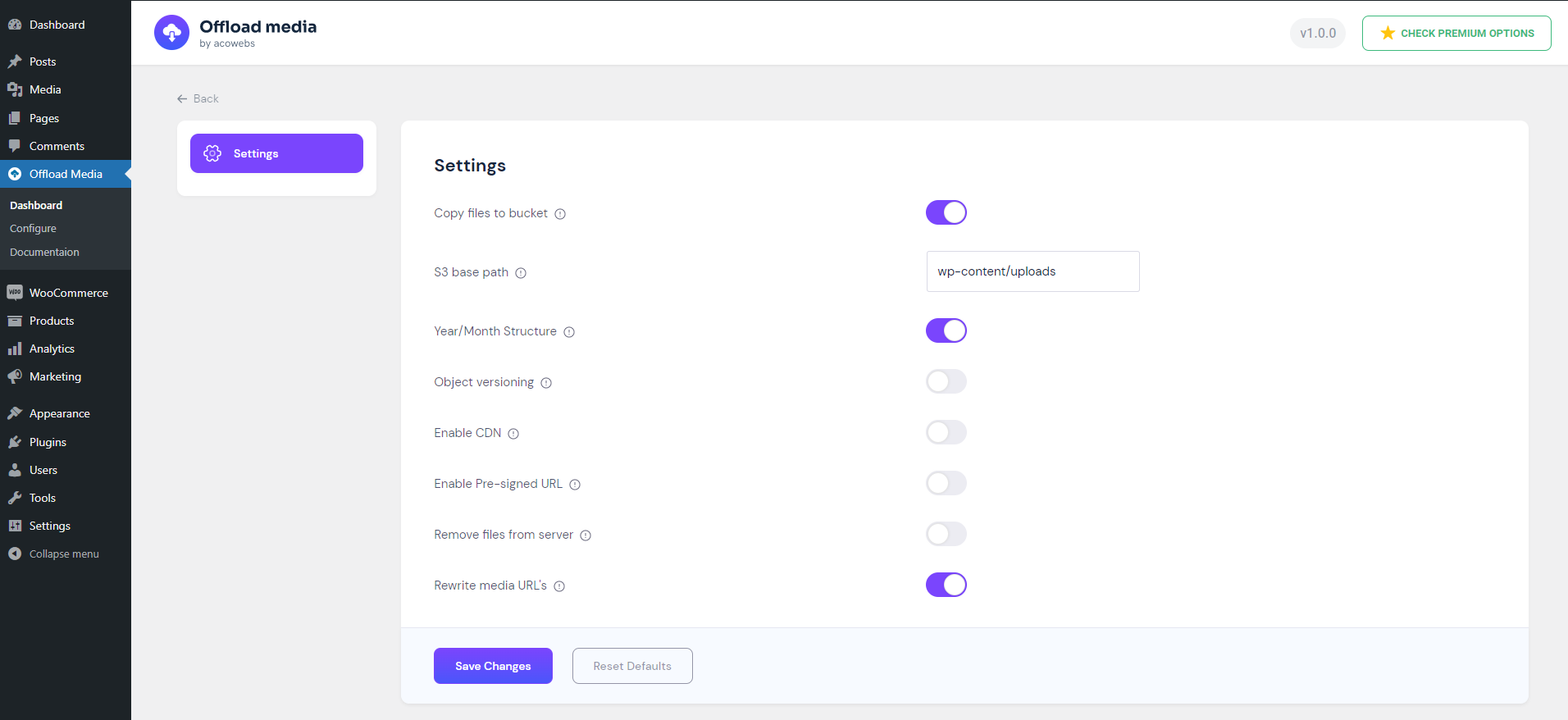Collapse the WordPress admin menu
This screenshot has height=720, width=1568.
[63, 554]
